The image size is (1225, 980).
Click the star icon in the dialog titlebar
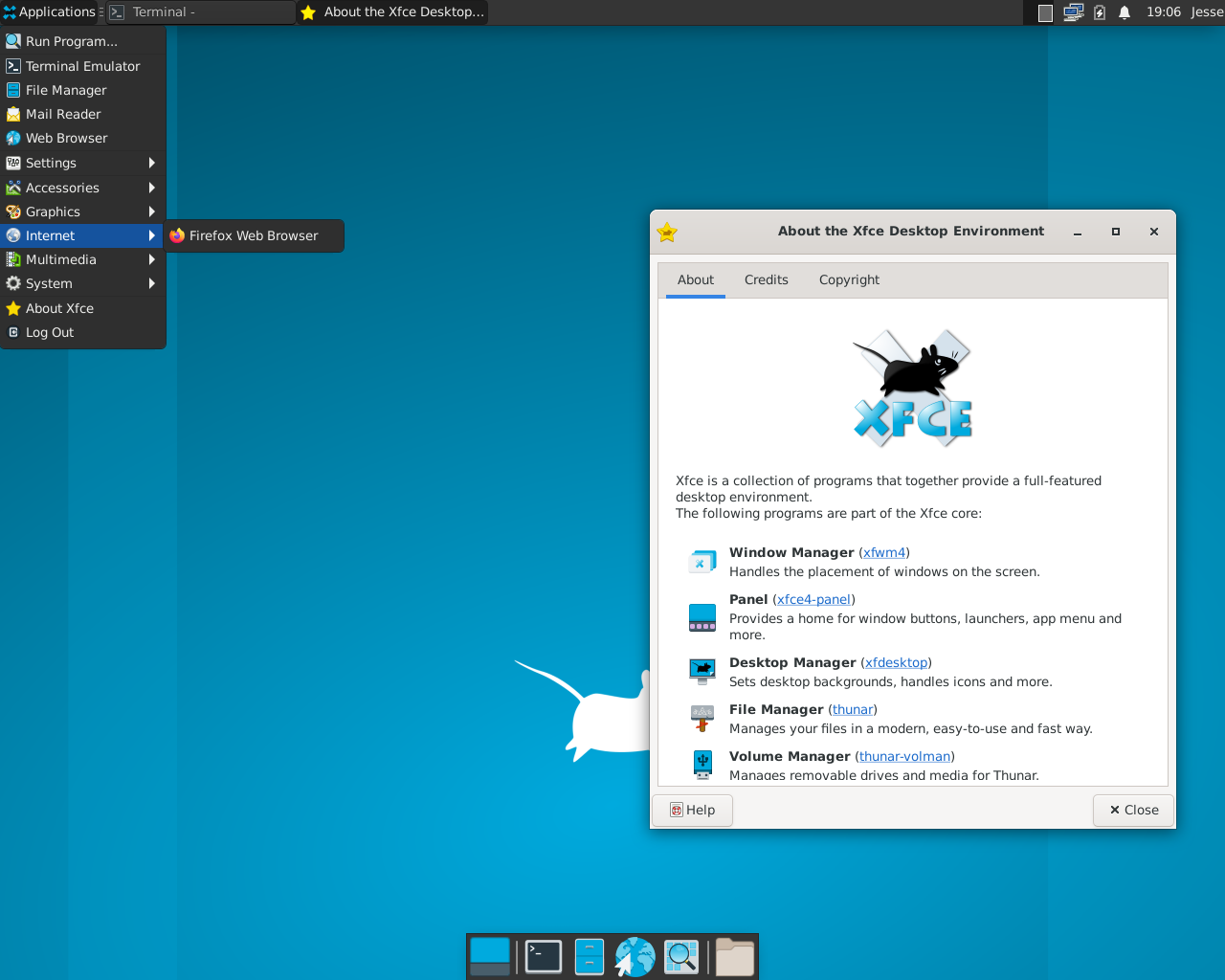(x=667, y=232)
